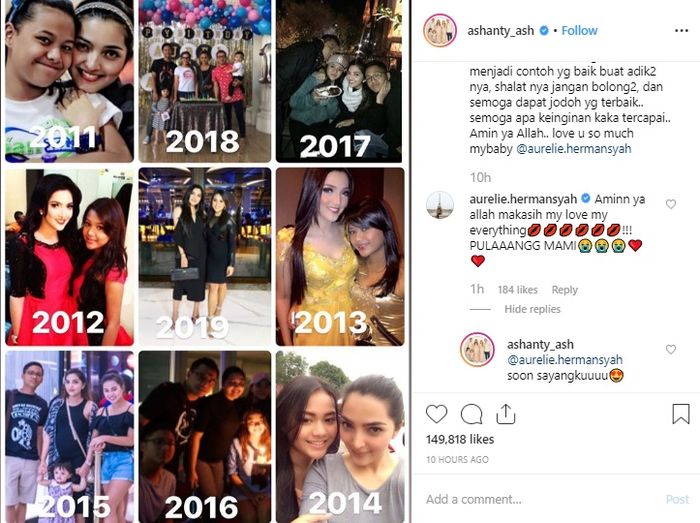Open the three-dot more options menu
The width and height of the screenshot is (700, 523).
tap(681, 30)
